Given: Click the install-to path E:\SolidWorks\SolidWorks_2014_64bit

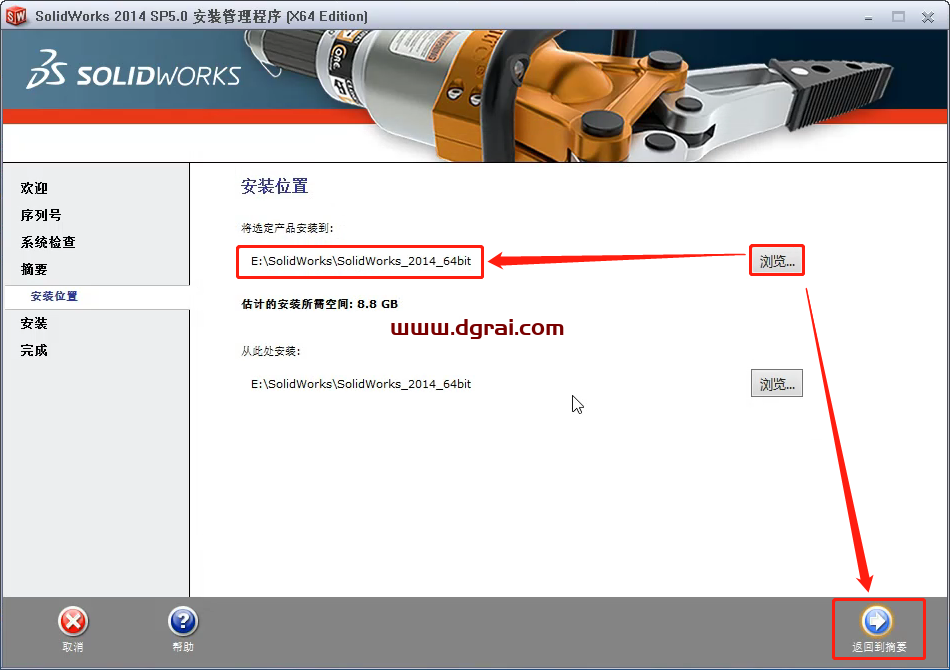Looking at the screenshot, I should coord(360,261).
